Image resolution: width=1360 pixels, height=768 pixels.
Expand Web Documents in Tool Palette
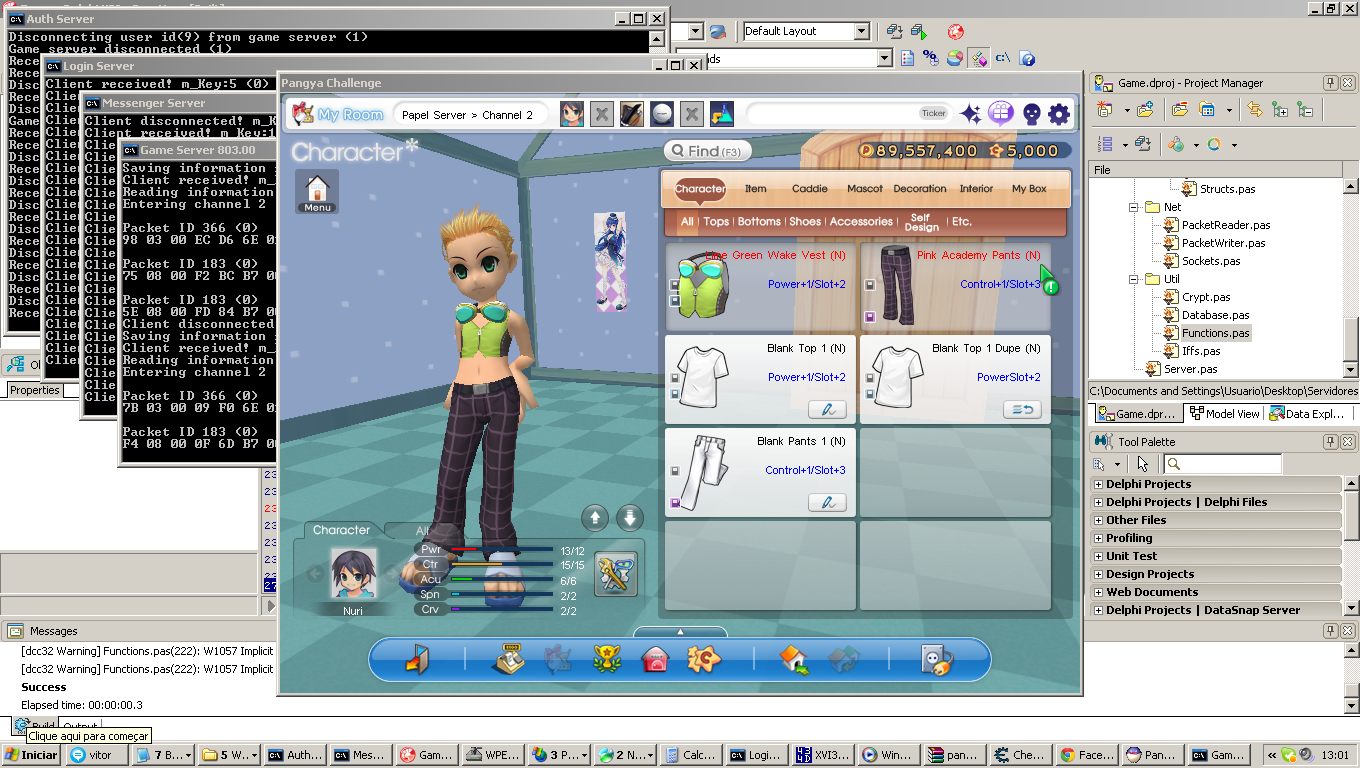(1099, 592)
